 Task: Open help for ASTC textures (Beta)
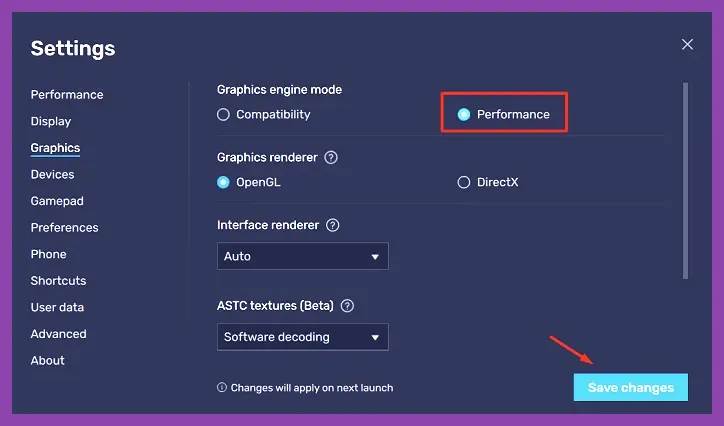(347, 306)
